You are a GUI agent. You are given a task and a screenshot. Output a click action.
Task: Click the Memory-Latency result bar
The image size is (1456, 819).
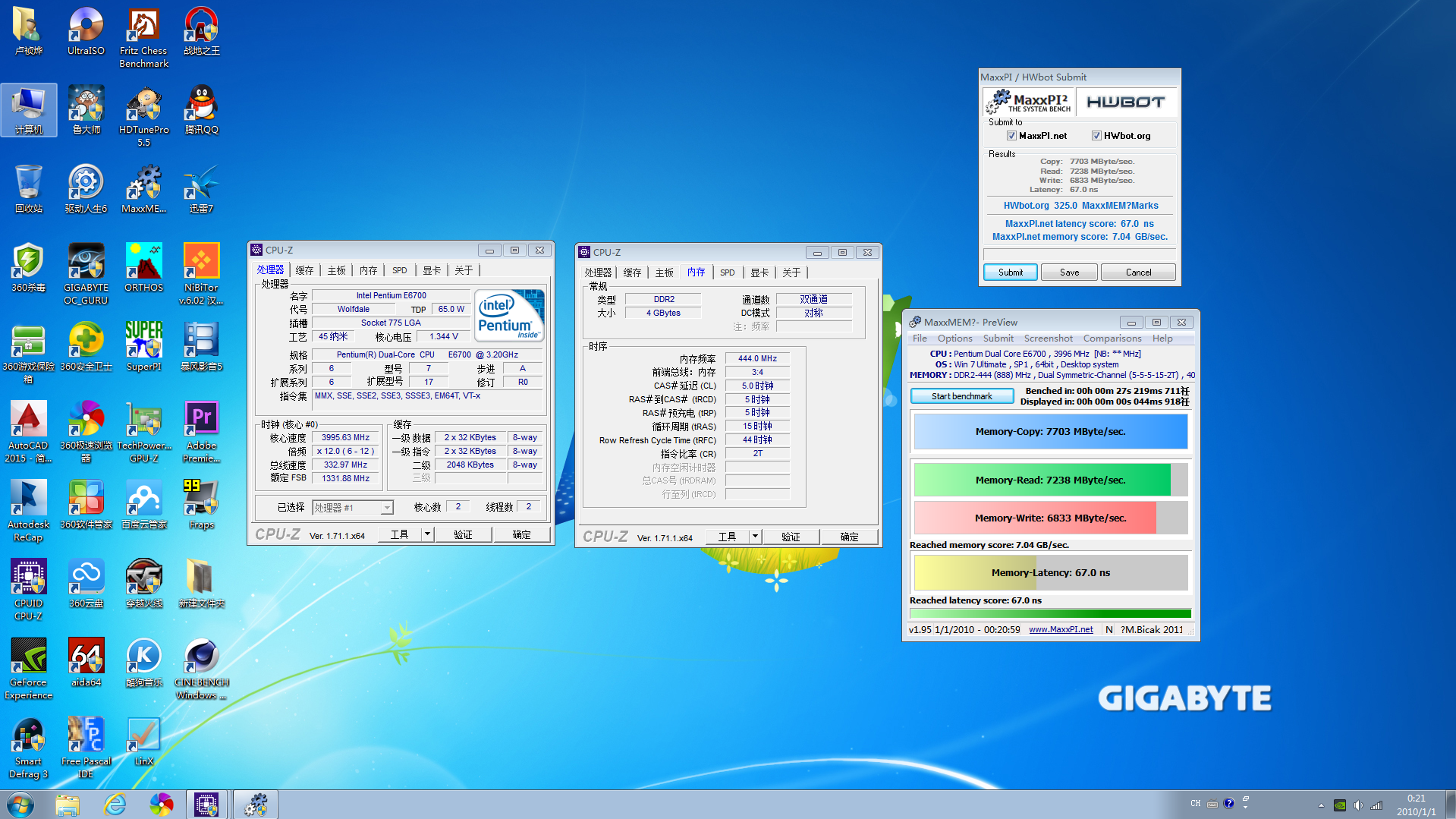coord(1050,573)
